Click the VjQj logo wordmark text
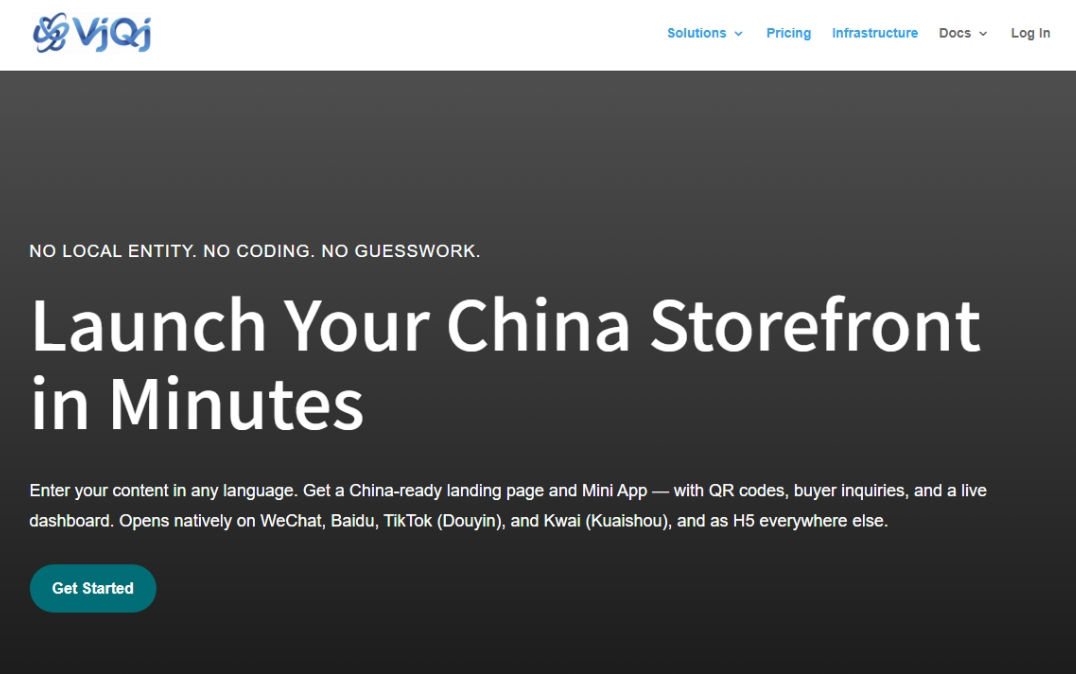 pyautogui.click(x=112, y=33)
